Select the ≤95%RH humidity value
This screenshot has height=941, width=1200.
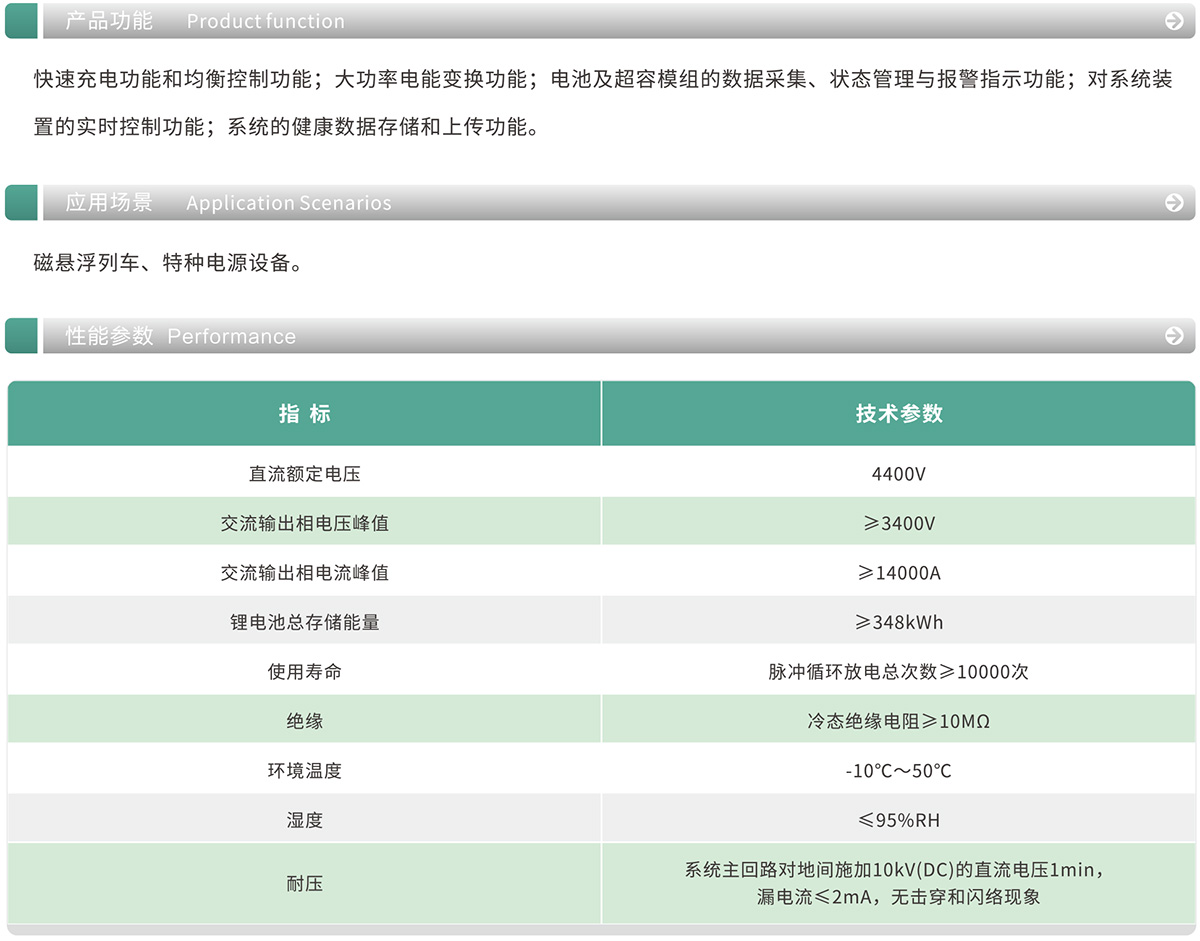(898, 820)
